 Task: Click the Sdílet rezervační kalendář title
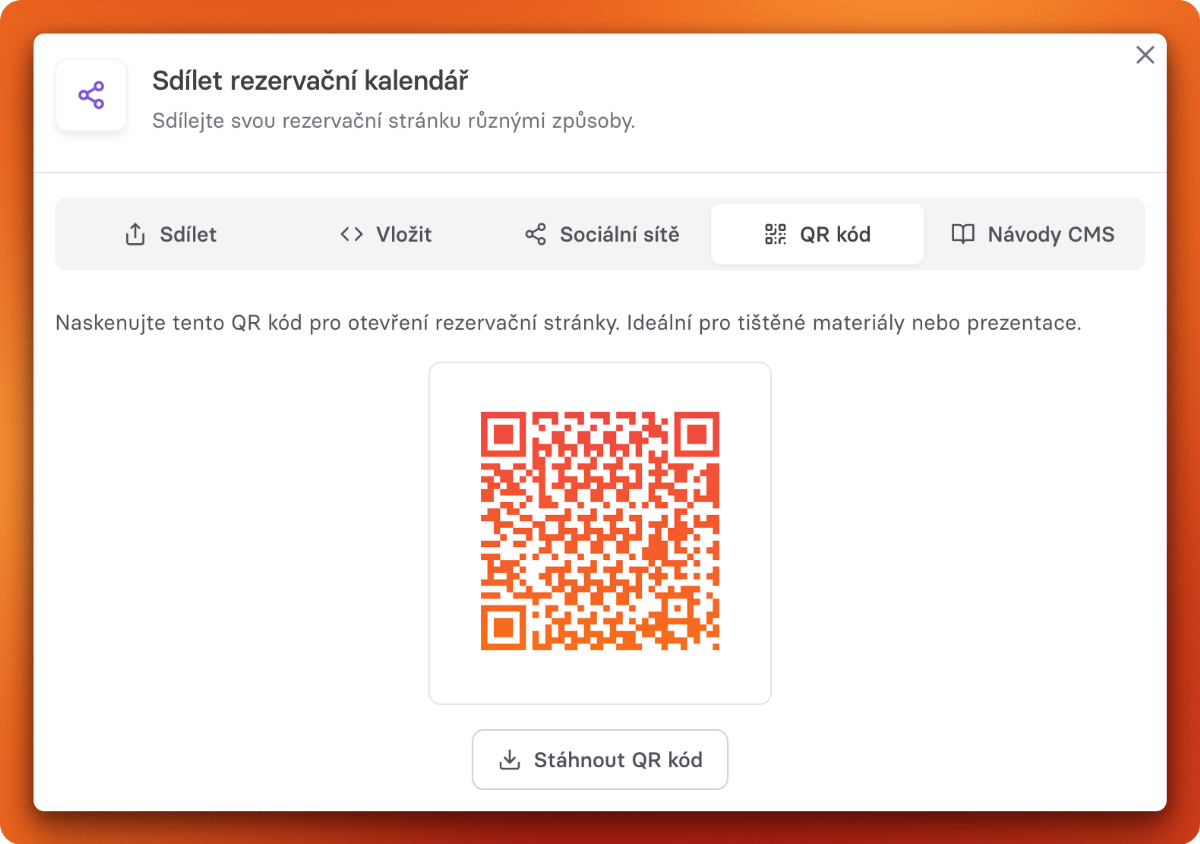click(311, 80)
